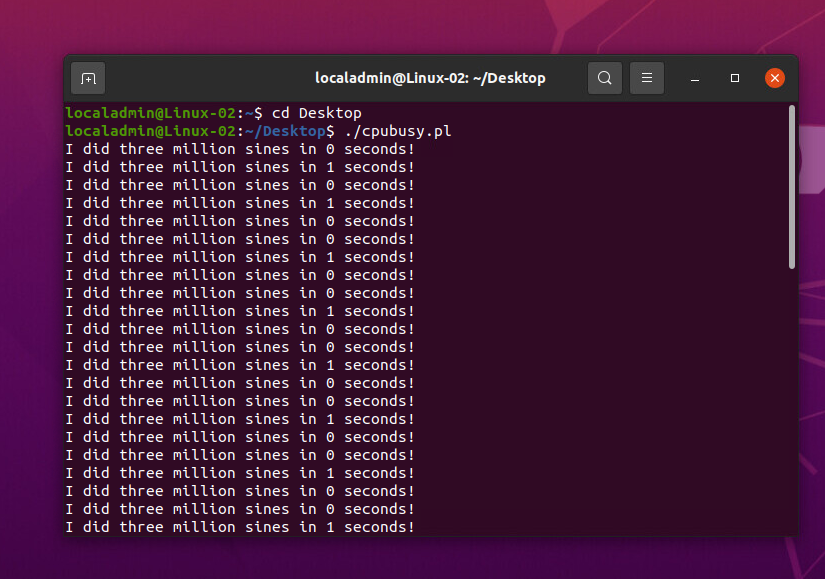Click the green localadmin@Linux-02 prompt on the first line
This screenshot has height=579, width=825.
point(150,113)
